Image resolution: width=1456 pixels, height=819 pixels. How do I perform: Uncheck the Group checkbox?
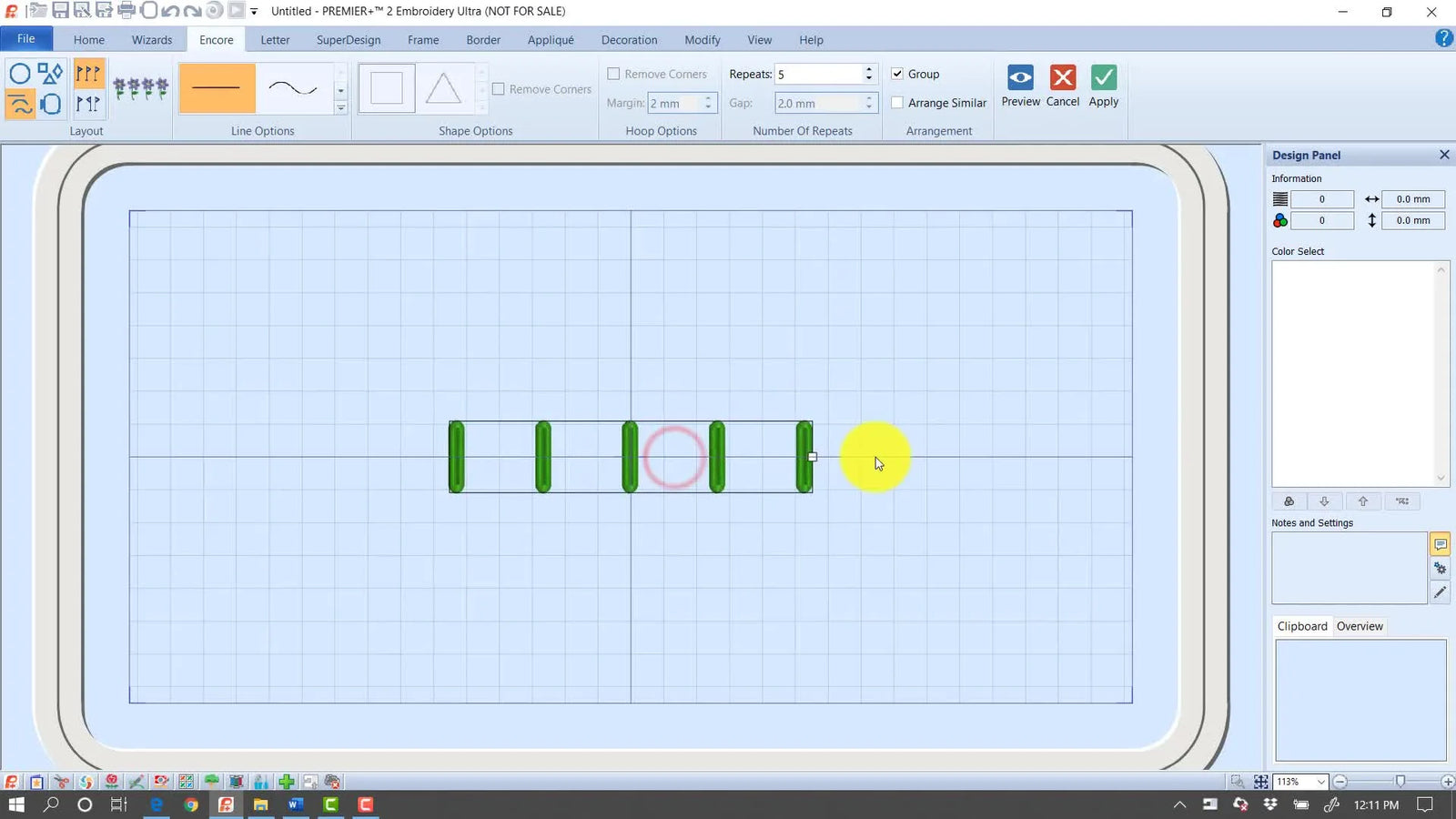(x=897, y=74)
